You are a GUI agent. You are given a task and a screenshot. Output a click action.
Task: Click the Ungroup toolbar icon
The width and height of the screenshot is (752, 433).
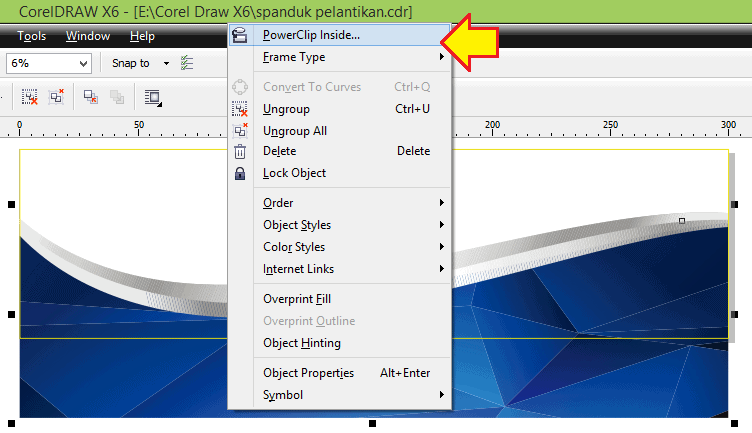(x=30, y=97)
